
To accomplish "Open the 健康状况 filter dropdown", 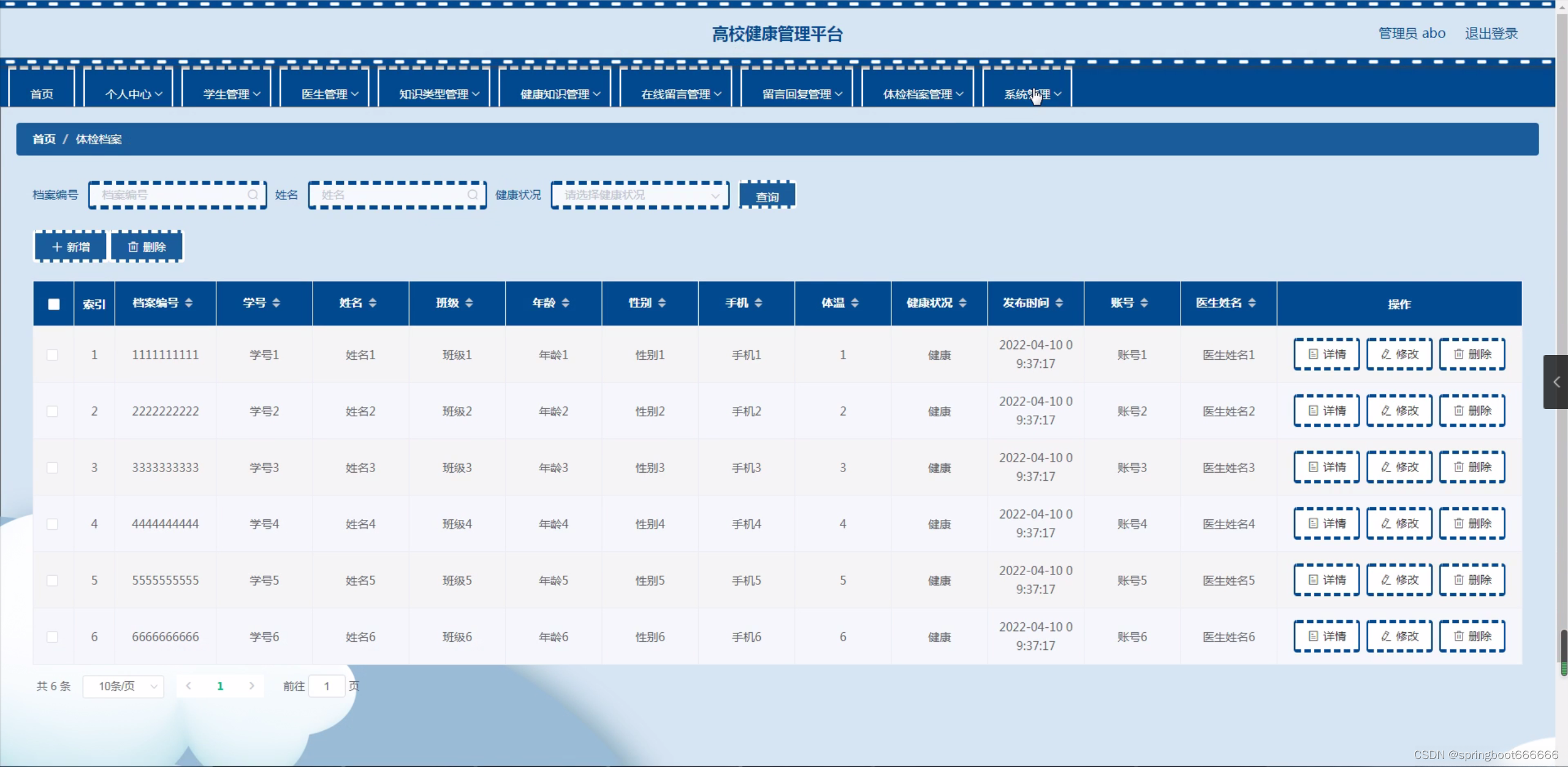I will [x=639, y=195].
